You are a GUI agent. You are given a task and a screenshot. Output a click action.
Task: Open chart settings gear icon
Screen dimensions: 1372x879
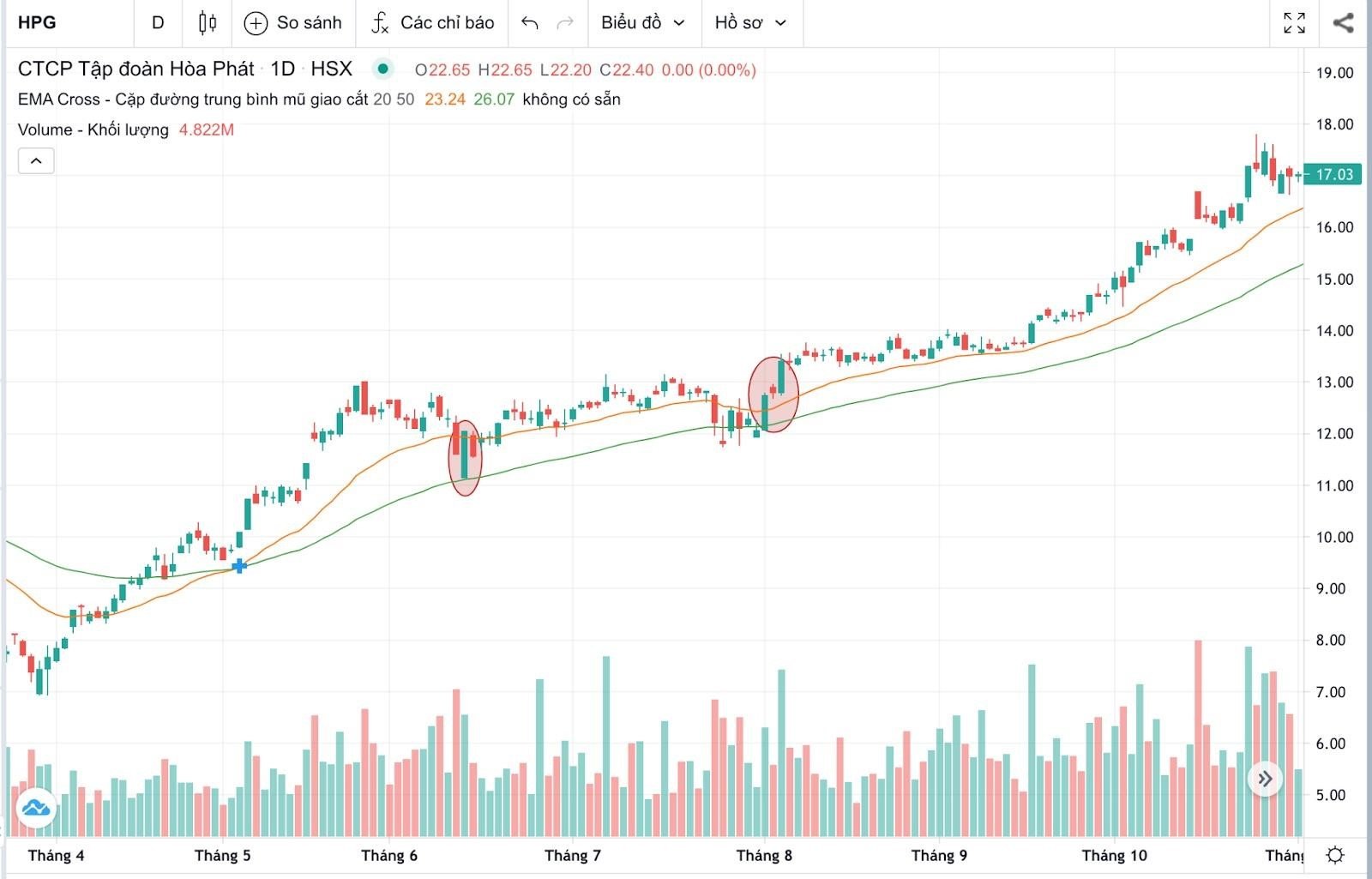1335,855
